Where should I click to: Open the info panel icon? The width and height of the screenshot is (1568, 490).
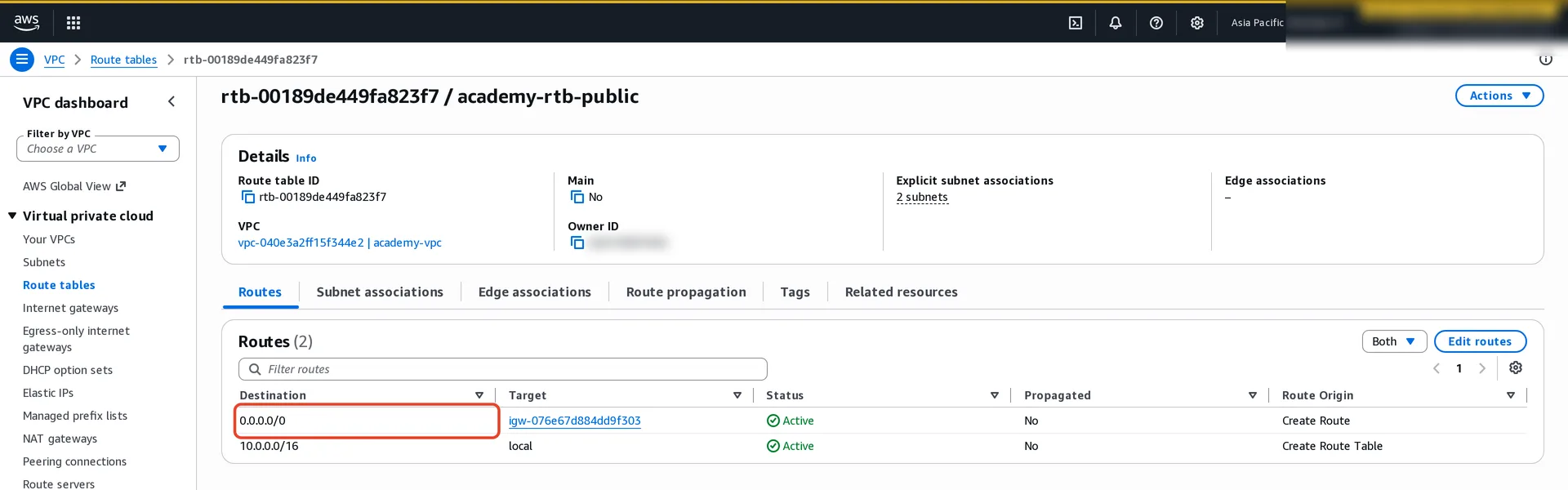tap(1546, 60)
